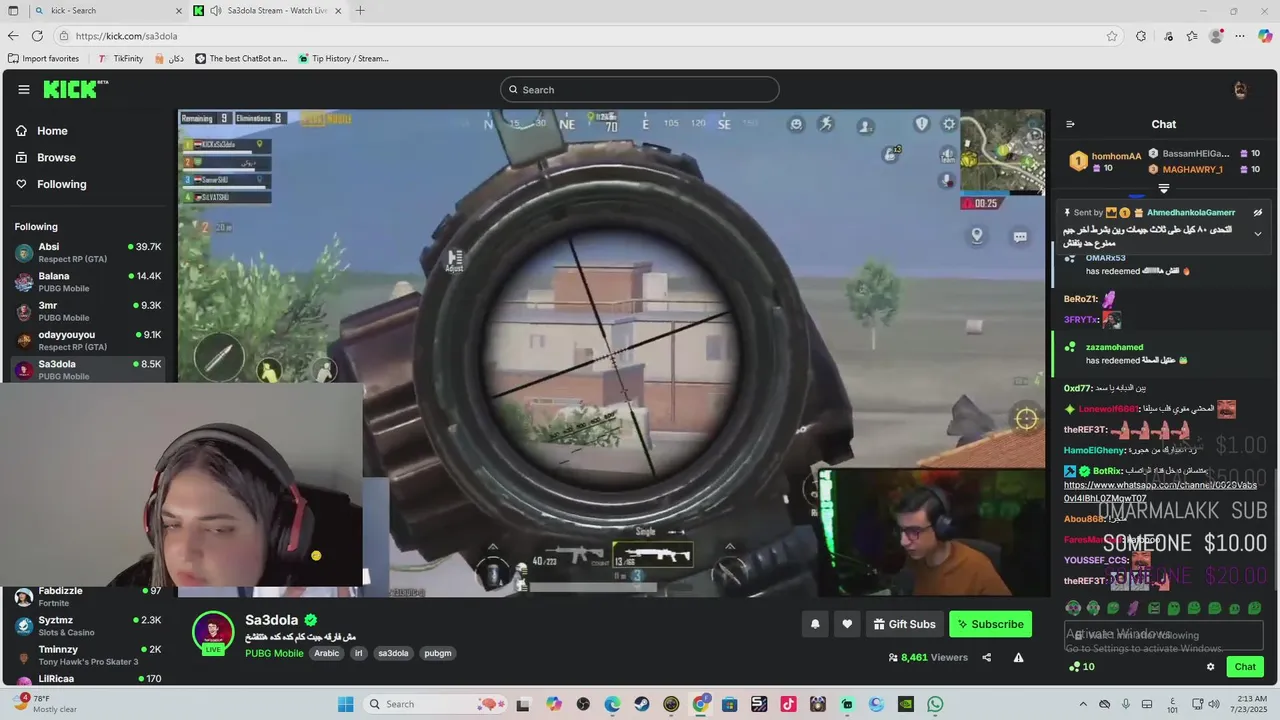Toggle stream notifications bell
This screenshot has width=1280, height=720.
pyautogui.click(x=815, y=624)
